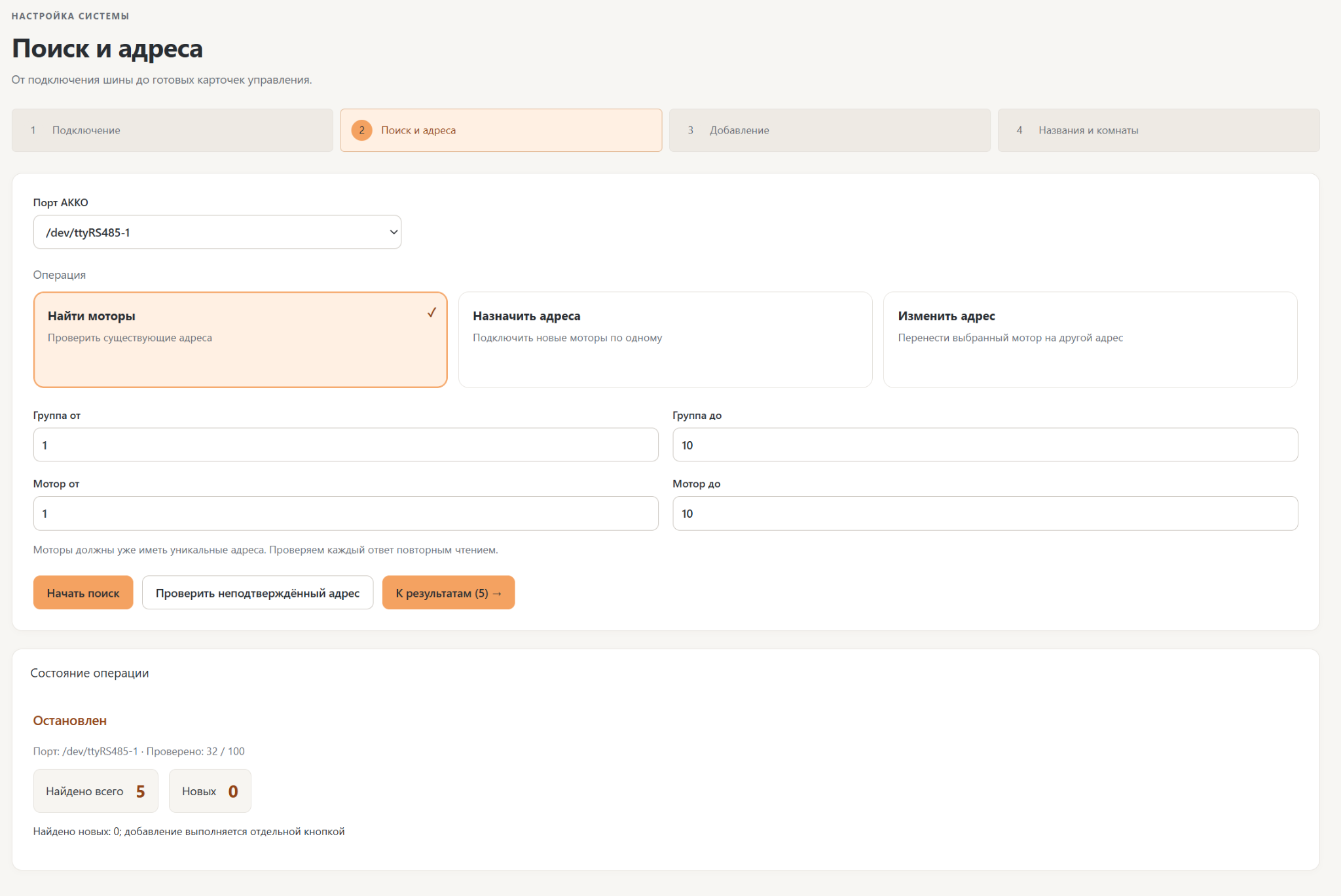1341x896 pixels.
Task: Click the checkmark on Найти моторы card
Action: click(432, 313)
